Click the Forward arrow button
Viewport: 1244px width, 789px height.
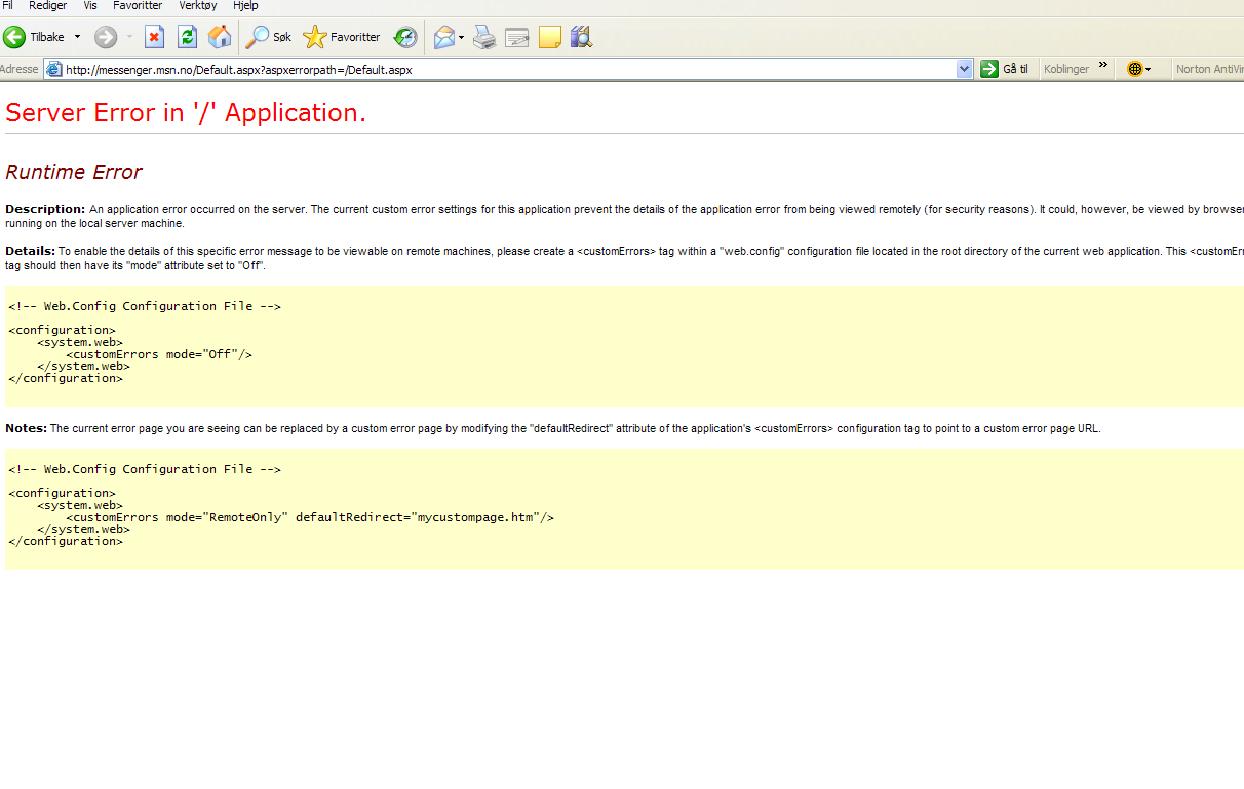tap(105, 38)
